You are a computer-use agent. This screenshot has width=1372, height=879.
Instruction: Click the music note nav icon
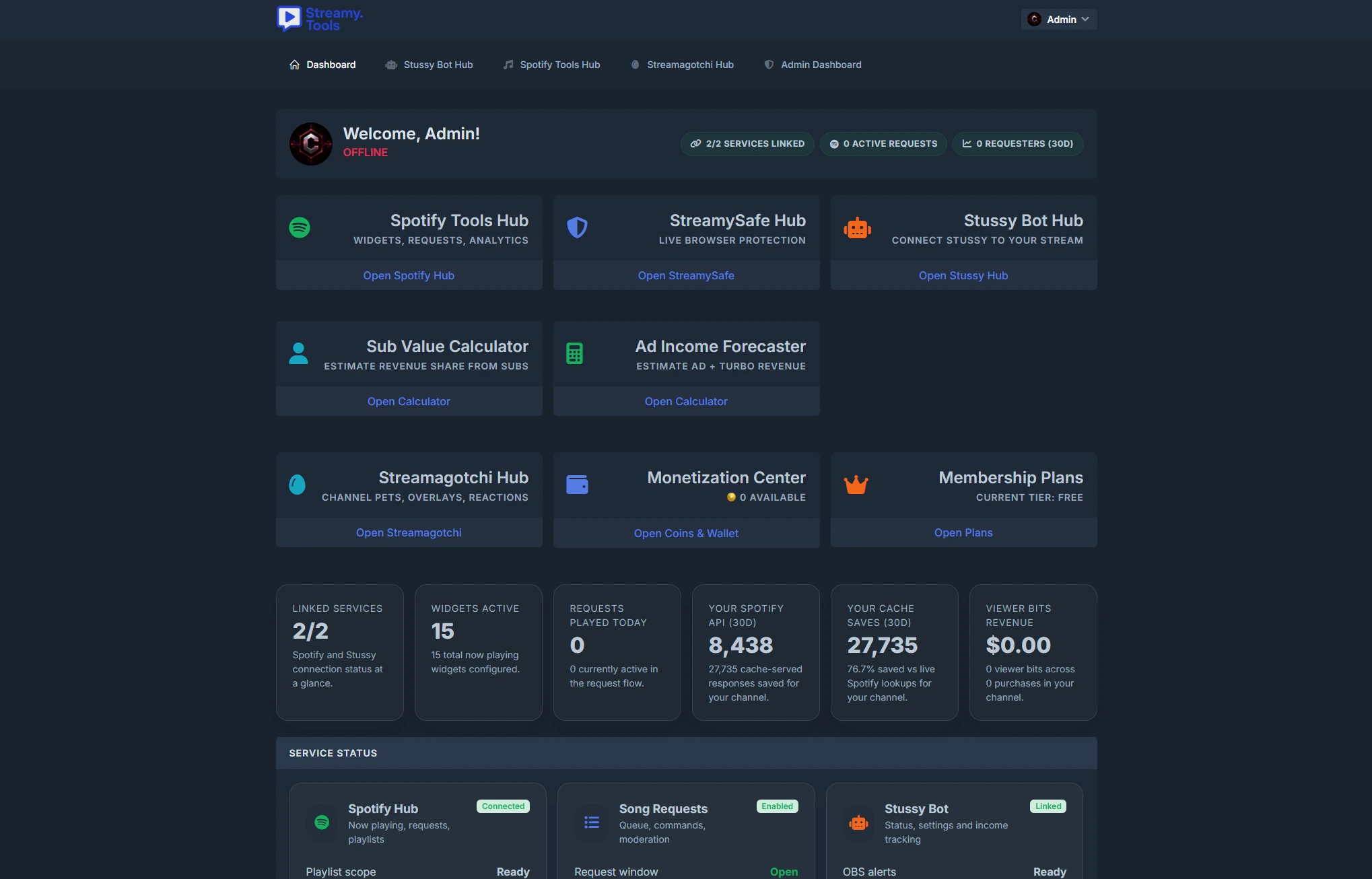pos(508,65)
